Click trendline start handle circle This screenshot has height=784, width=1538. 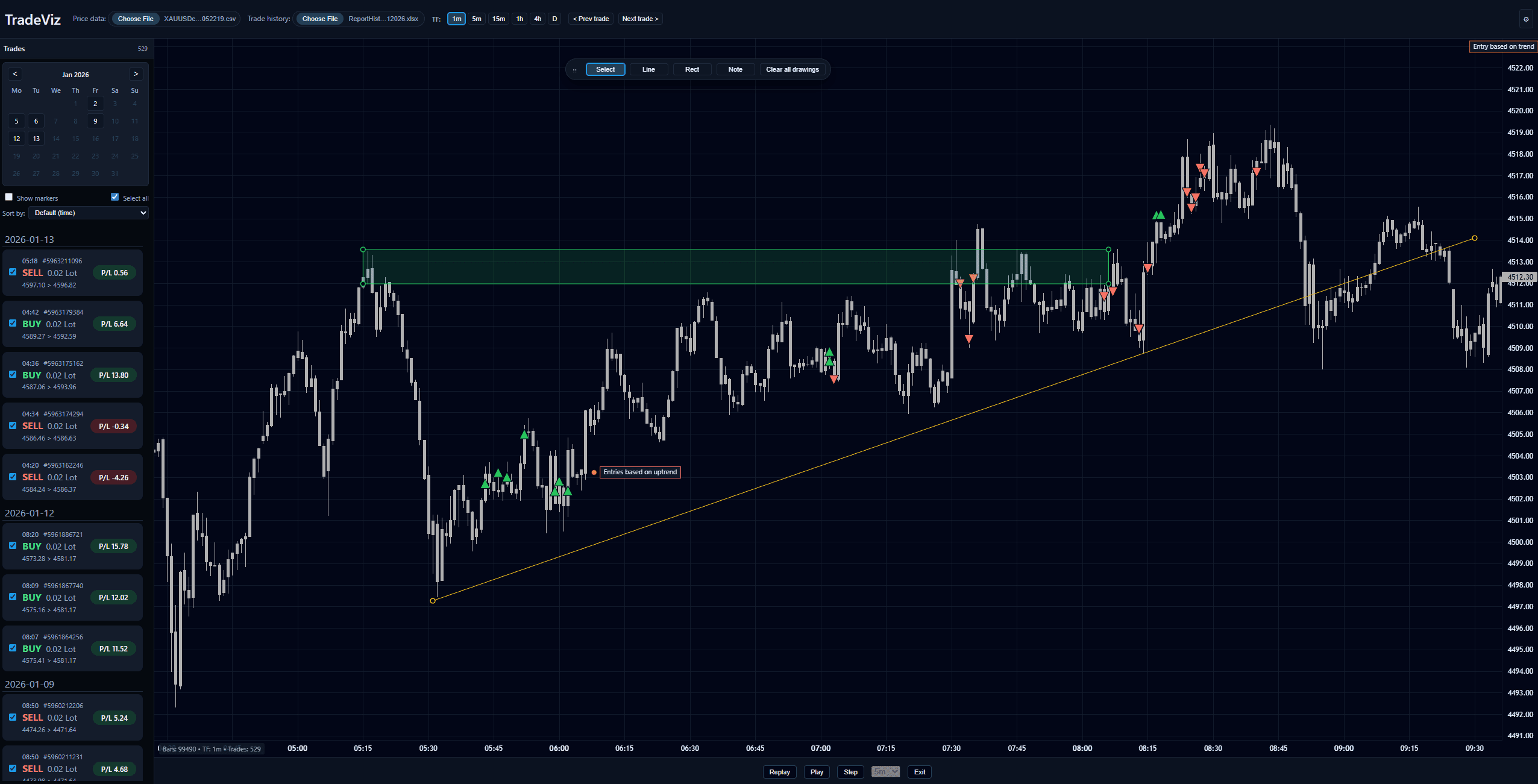433,601
